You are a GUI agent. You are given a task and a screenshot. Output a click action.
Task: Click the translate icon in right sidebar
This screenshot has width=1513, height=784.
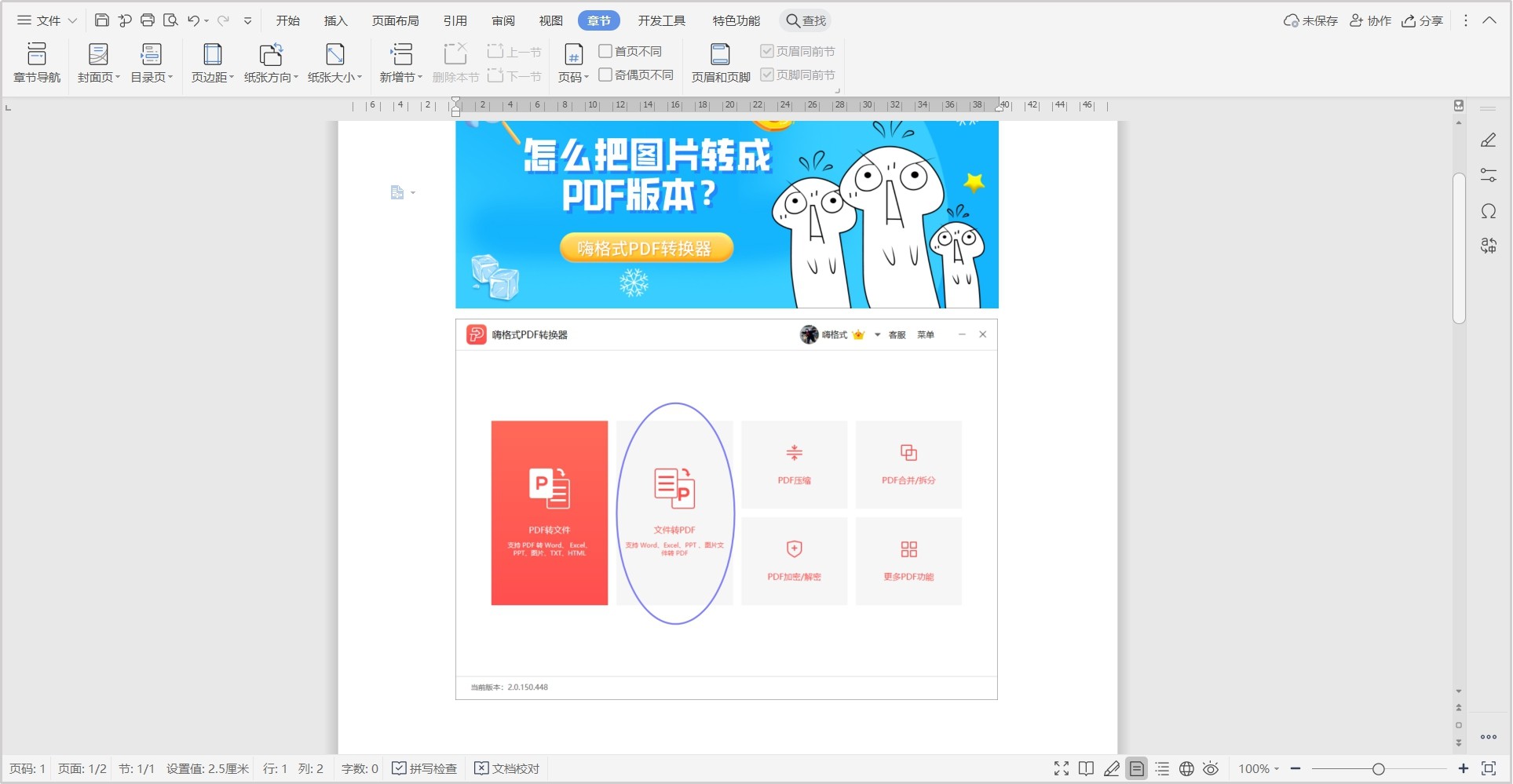(1488, 246)
